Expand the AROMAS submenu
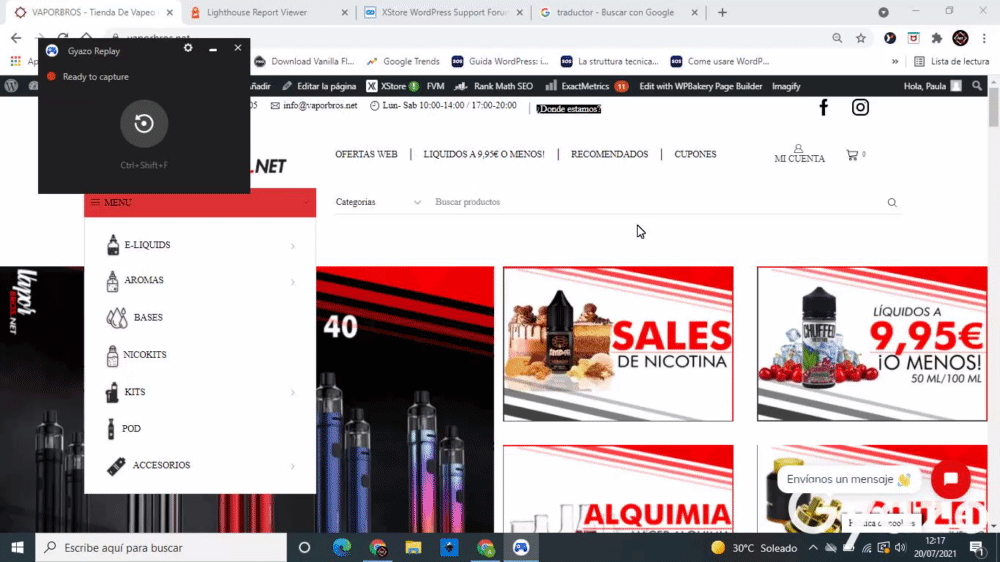Screen dimensions: 1000x562 click(x=293, y=281)
